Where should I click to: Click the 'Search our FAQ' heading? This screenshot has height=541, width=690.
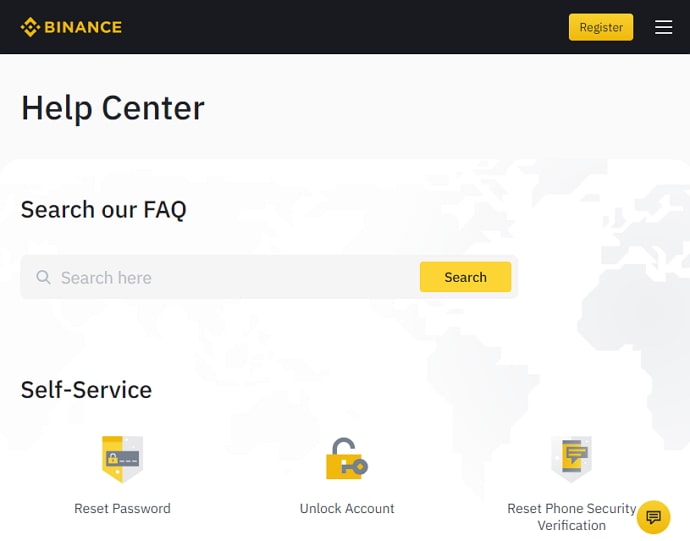tap(104, 210)
